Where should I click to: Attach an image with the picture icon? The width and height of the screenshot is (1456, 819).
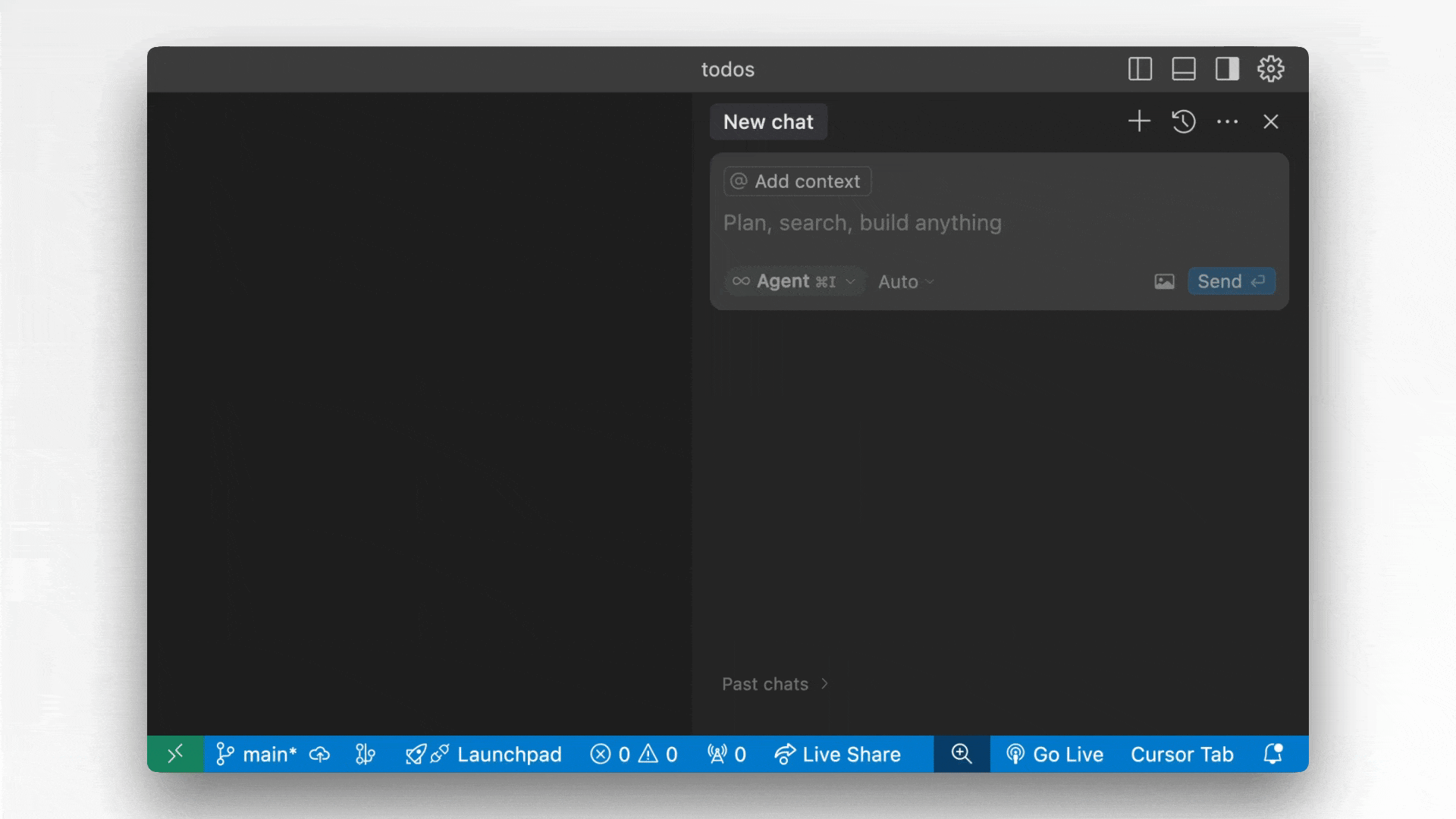point(1164,281)
